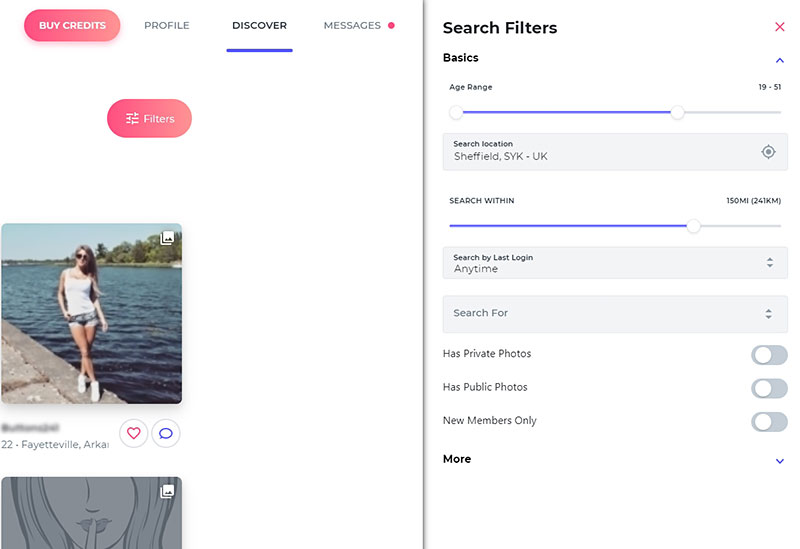Viewport: 800px width, 549px height.
Task: Click the Search location input field
Action: click(x=600, y=152)
